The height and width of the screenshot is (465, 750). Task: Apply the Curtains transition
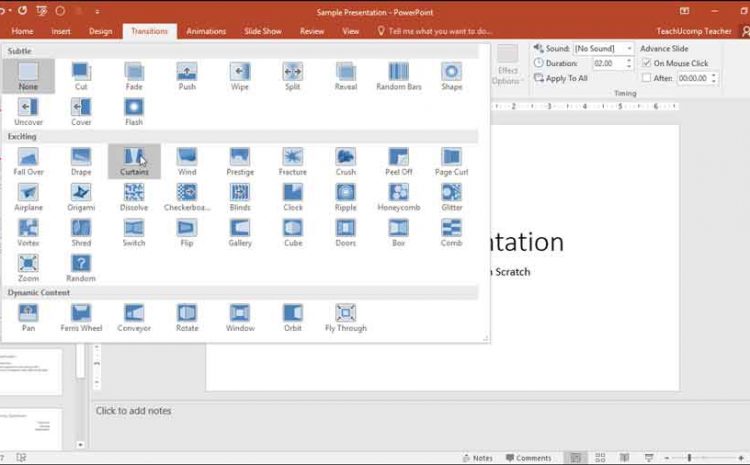tap(134, 161)
